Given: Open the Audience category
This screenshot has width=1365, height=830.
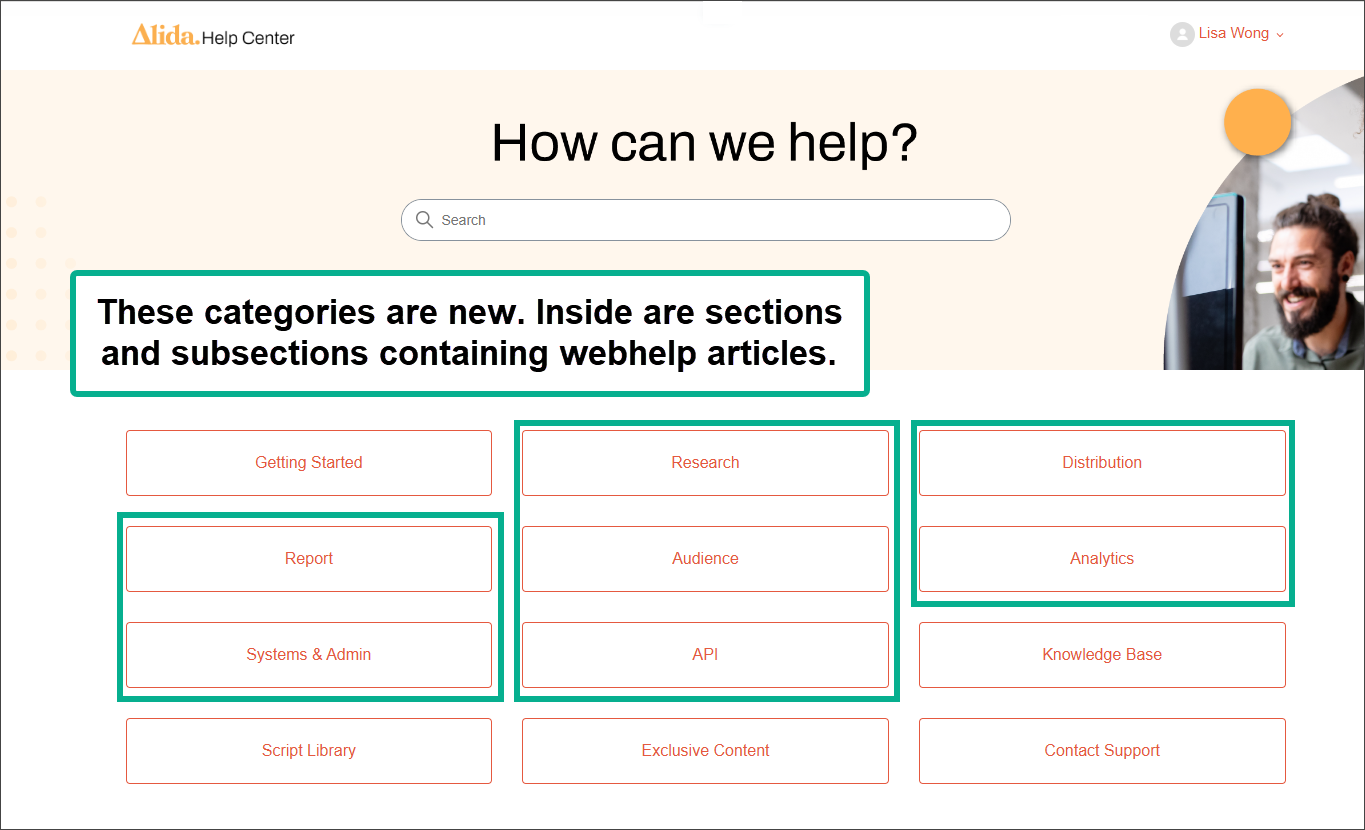Looking at the screenshot, I should pos(705,559).
